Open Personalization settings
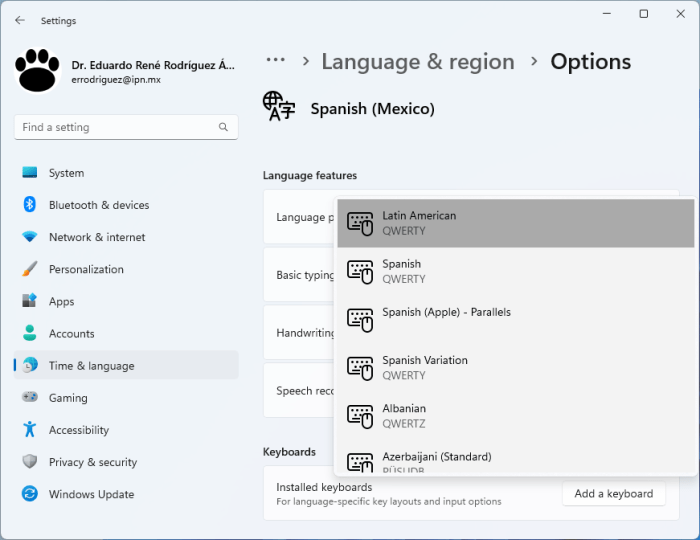 [x=86, y=269]
